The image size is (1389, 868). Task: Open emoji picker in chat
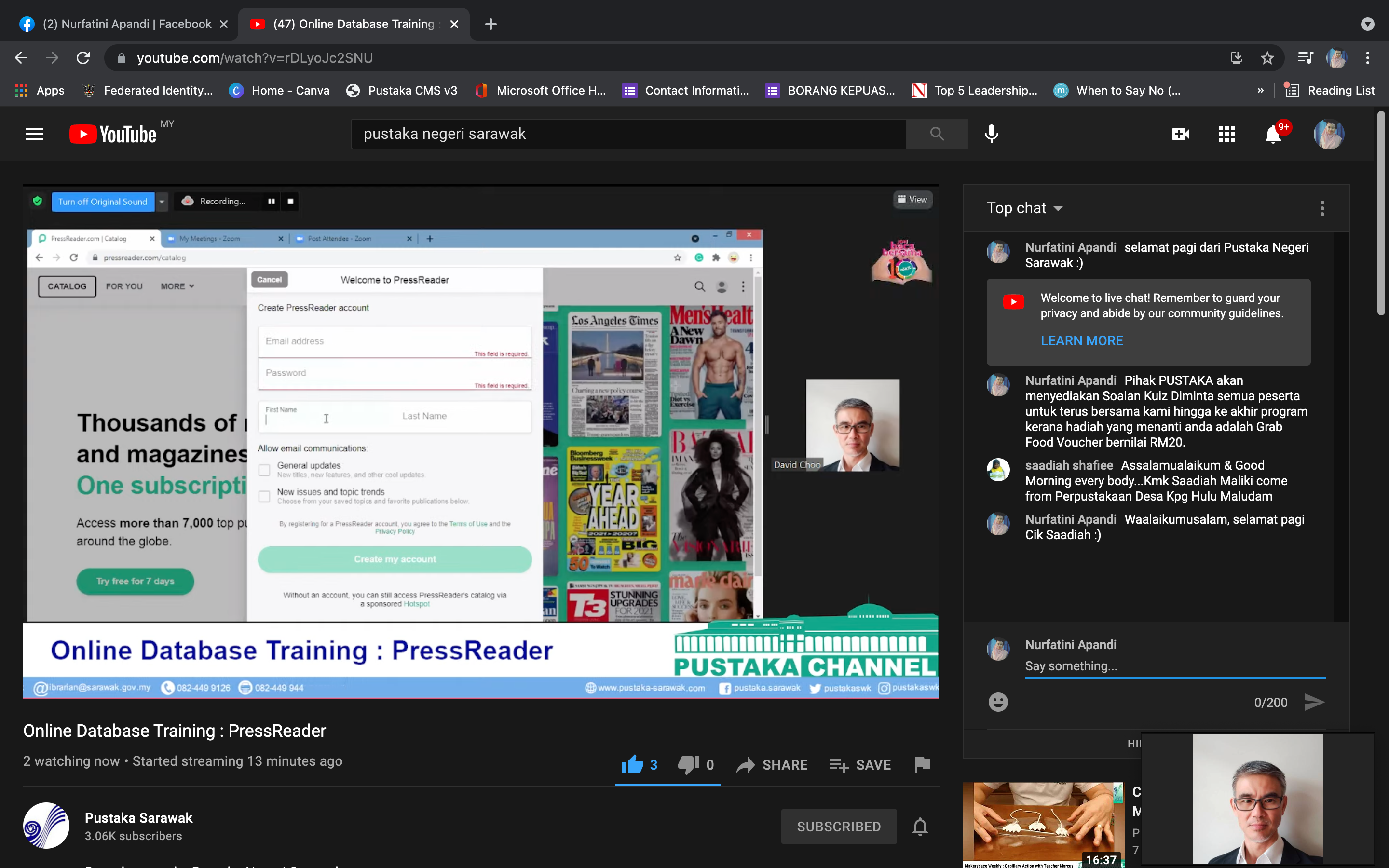click(x=998, y=702)
